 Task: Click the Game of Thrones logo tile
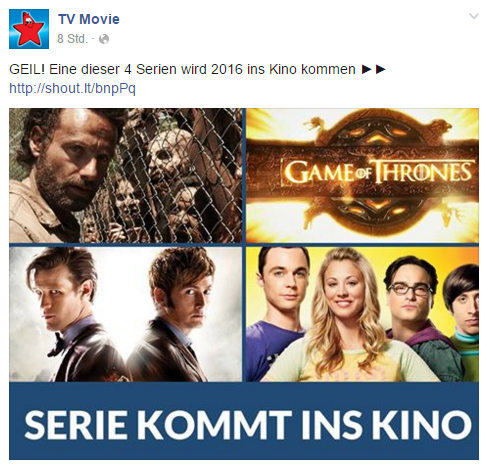point(362,176)
